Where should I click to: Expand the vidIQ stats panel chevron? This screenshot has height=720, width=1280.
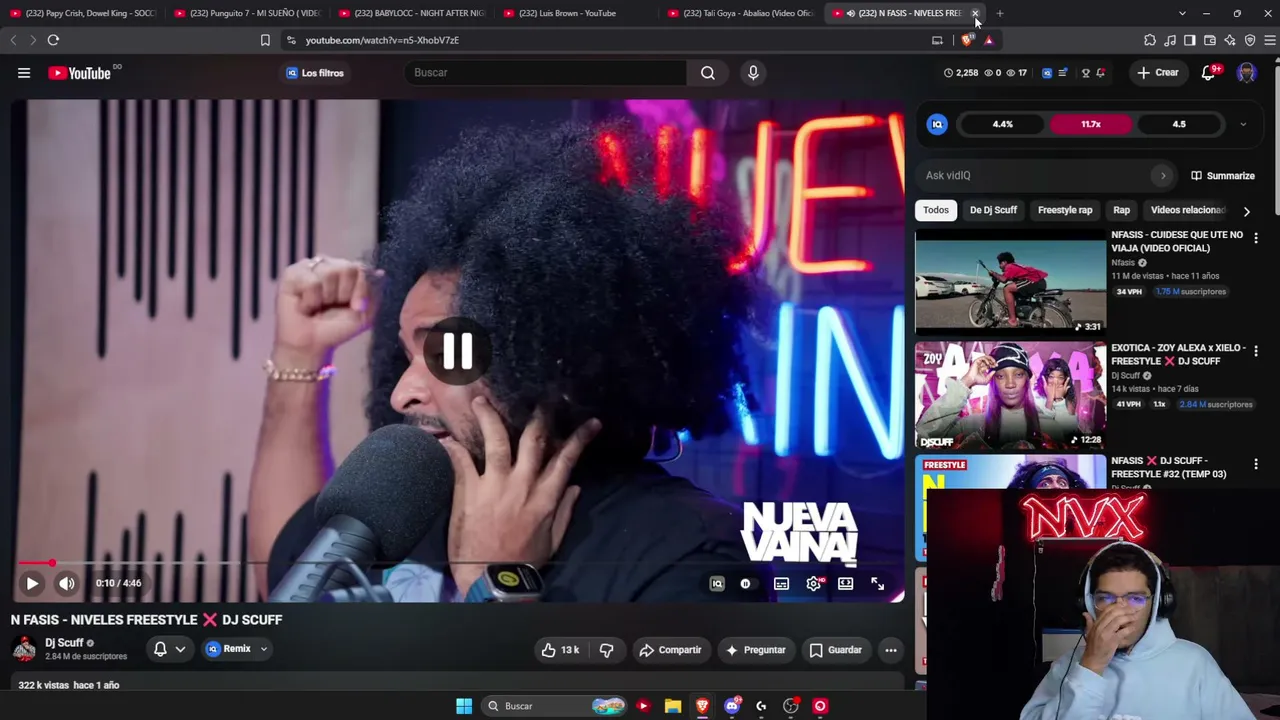click(1243, 124)
